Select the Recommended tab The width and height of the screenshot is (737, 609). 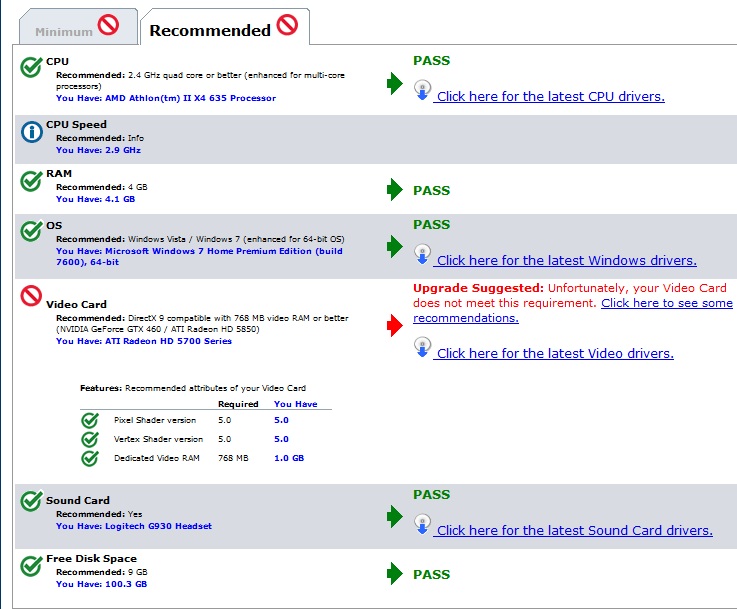[225, 27]
